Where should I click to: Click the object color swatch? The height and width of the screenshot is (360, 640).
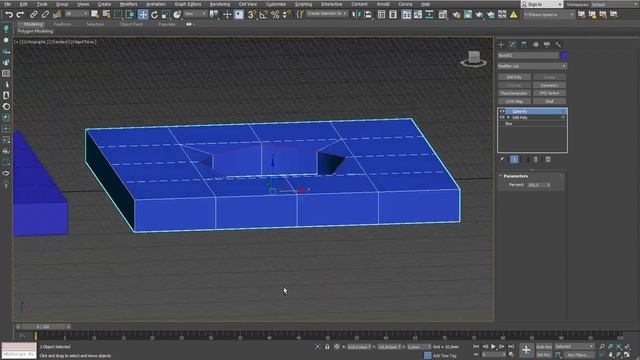click(x=564, y=56)
